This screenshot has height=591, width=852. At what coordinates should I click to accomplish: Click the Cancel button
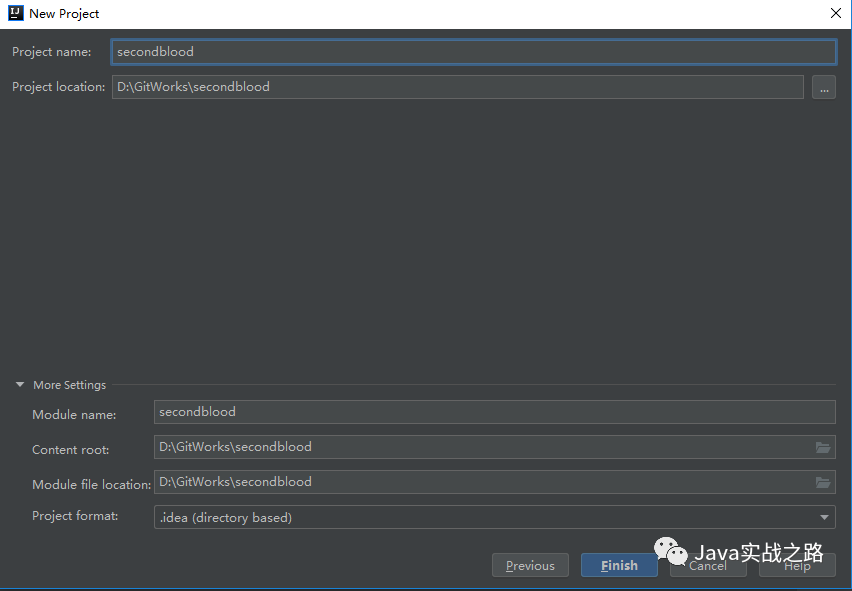tap(707, 565)
